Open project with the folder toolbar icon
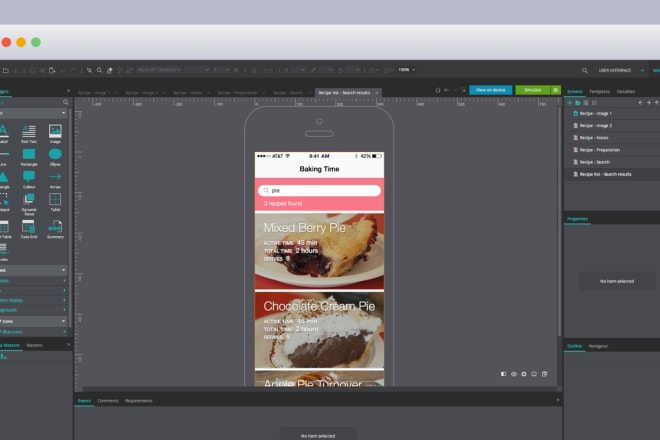Viewport: 660px width, 440px height. [5, 70]
